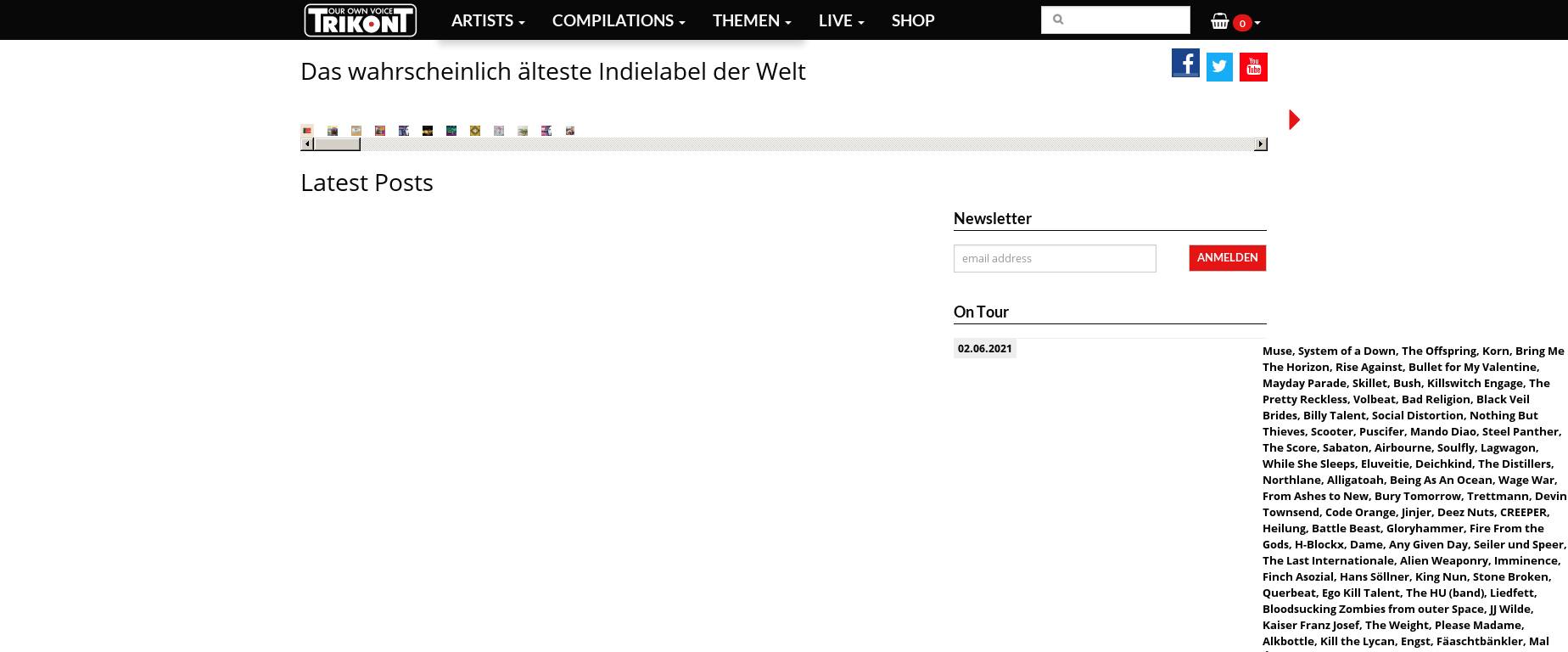Image resolution: width=1568 pixels, height=652 pixels.
Task: Click the cart item count badge
Action: coord(1241,23)
